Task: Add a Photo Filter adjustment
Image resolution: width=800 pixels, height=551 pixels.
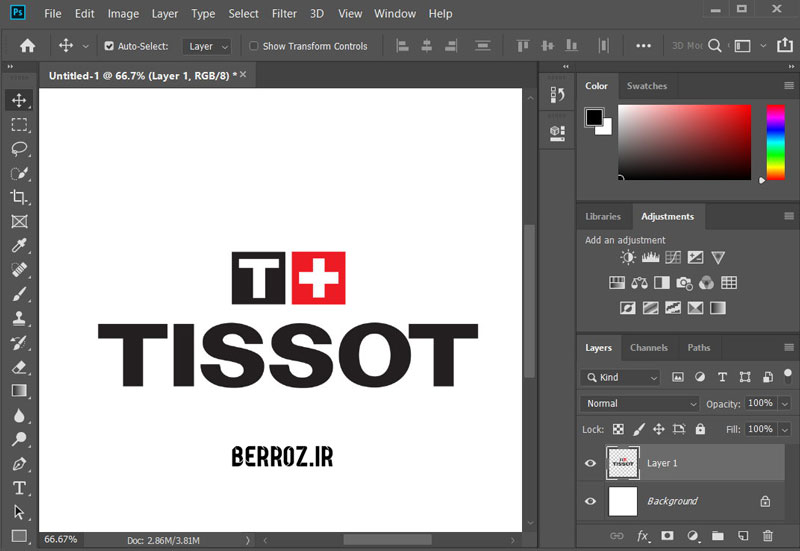Action: click(x=684, y=283)
